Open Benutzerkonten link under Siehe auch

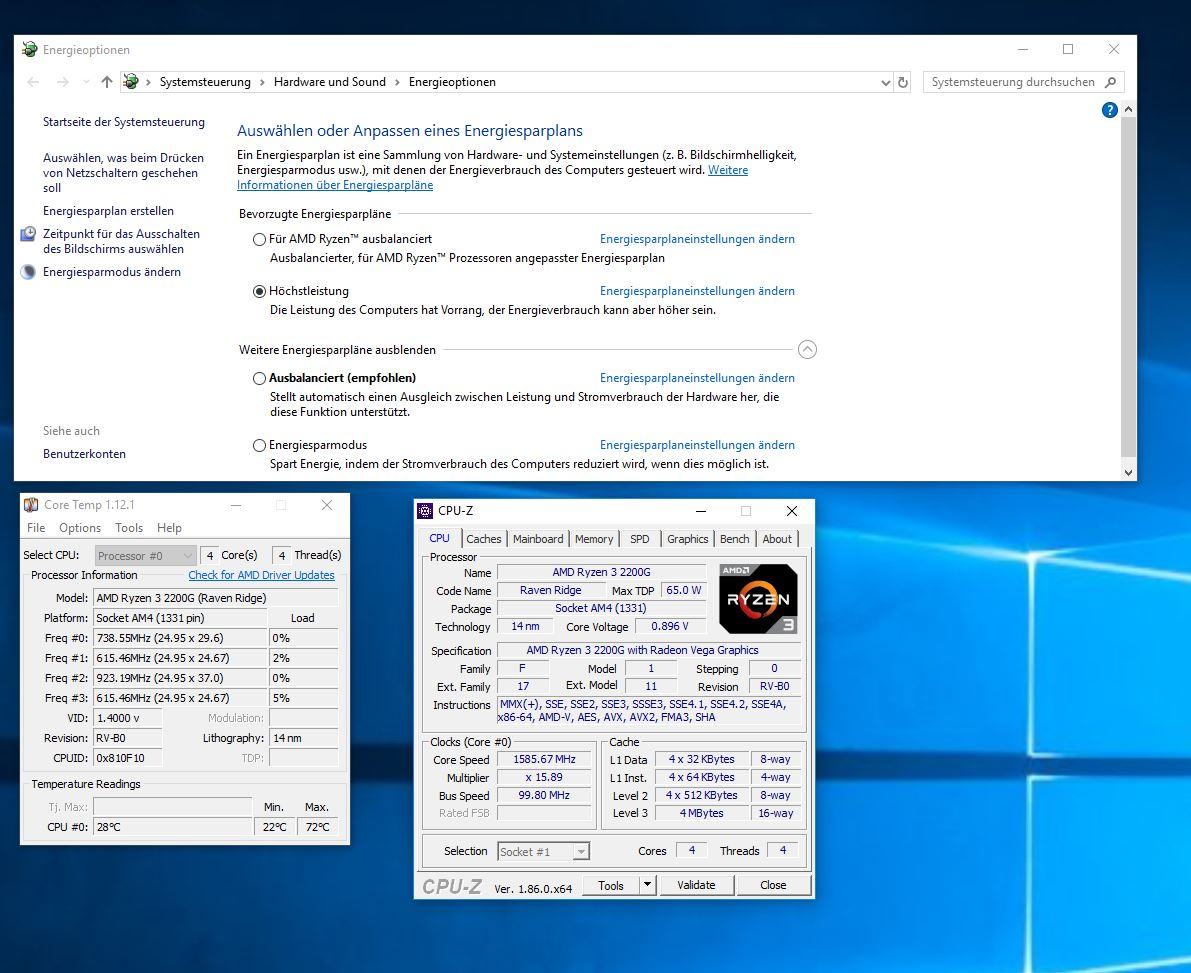(x=84, y=454)
